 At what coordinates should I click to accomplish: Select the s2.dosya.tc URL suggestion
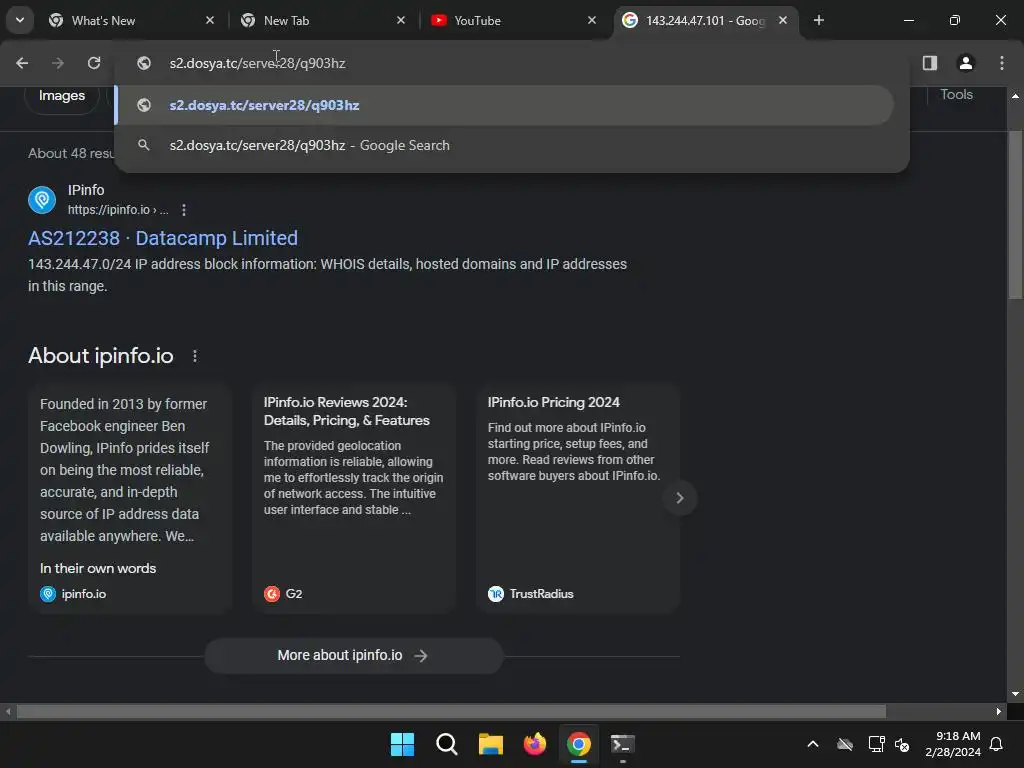pyautogui.click(x=504, y=105)
